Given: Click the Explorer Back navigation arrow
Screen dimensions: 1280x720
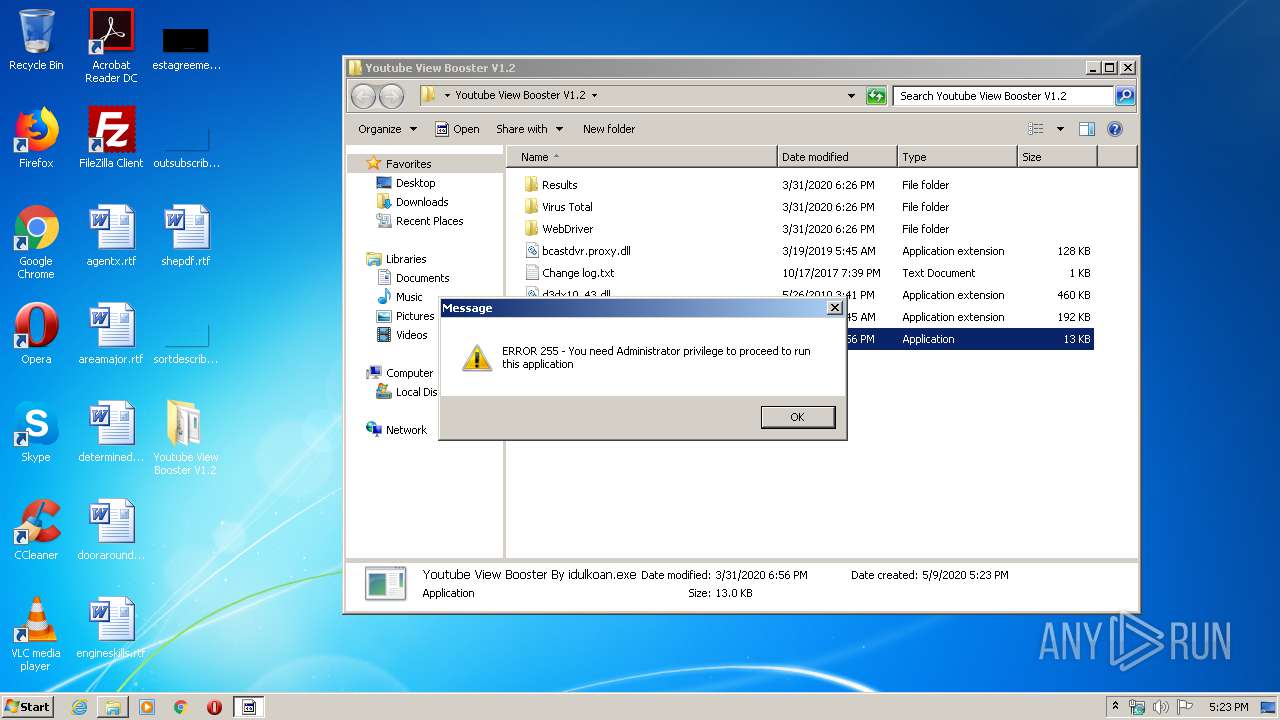Looking at the screenshot, I should (x=364, y=96).
